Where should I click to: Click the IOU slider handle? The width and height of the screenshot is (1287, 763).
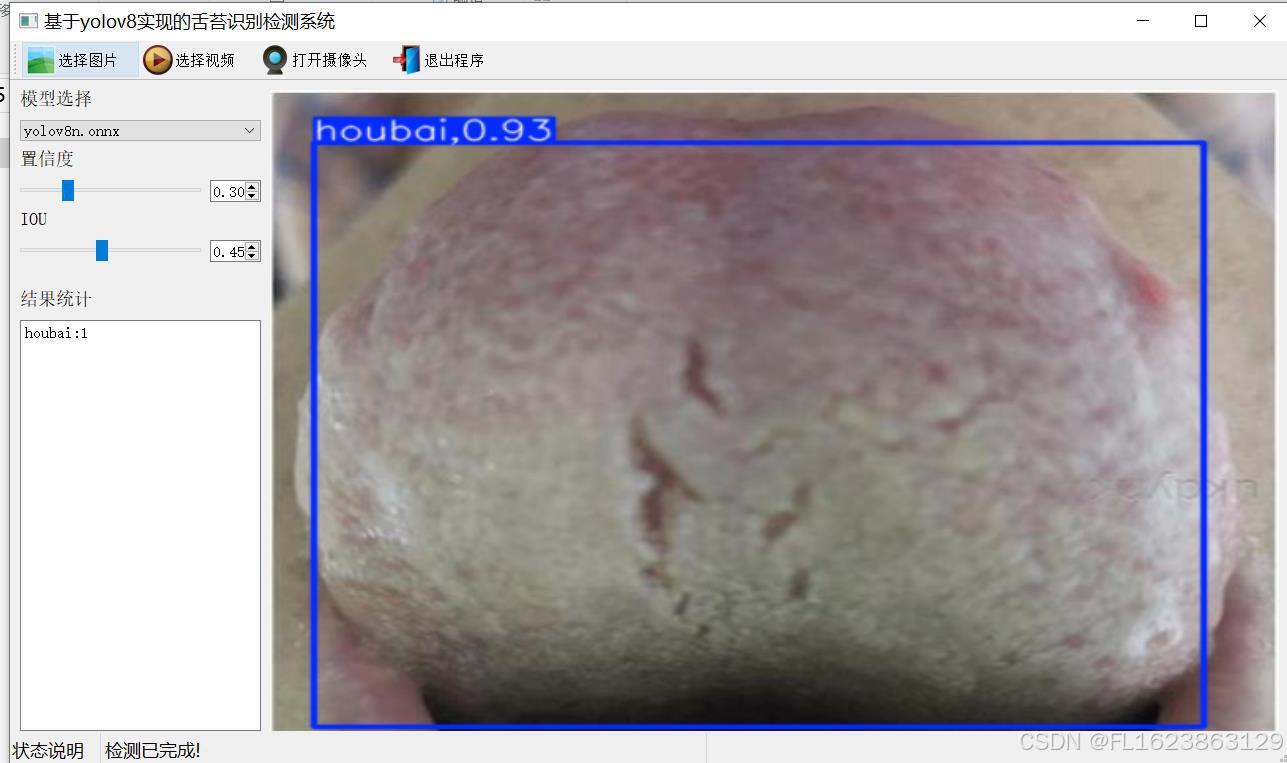(x=102, y=250)
